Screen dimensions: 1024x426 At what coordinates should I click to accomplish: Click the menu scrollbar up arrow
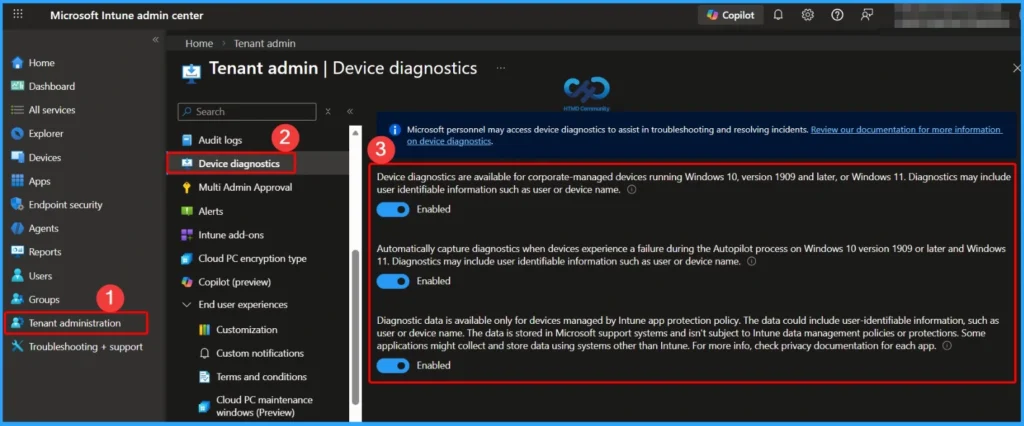tap(355, 133)
